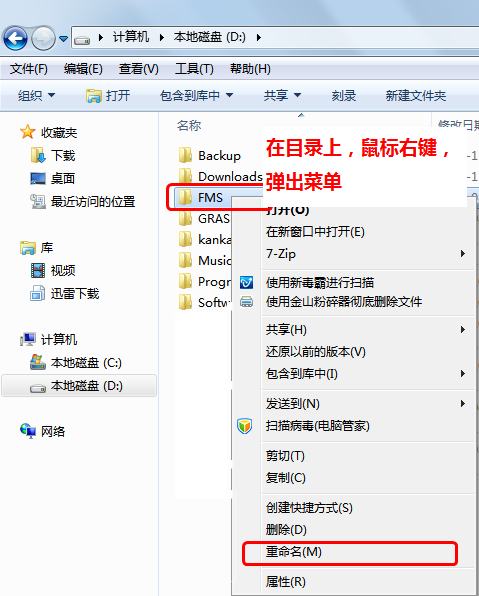The width and height of the screenshot is (479, 596).
Task: Click the 扫描病毒(电脑管家) shield icon
Action: pos(244,426)
